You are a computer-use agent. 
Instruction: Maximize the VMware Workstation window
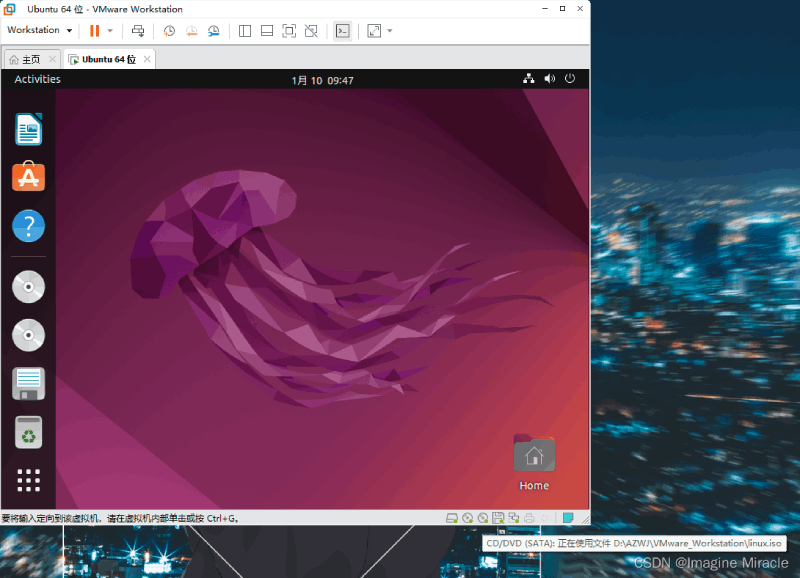coord(562,9)
